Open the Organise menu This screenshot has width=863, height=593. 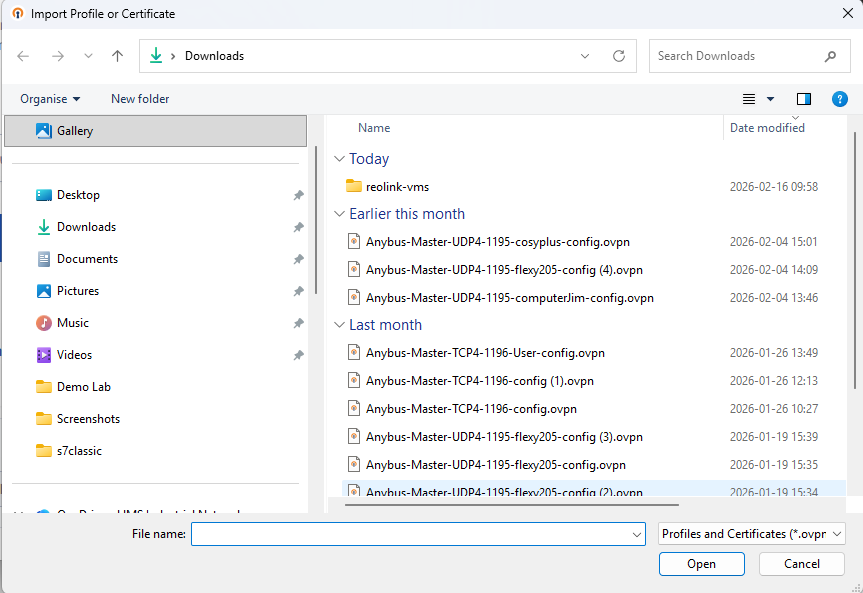(50, 99)
